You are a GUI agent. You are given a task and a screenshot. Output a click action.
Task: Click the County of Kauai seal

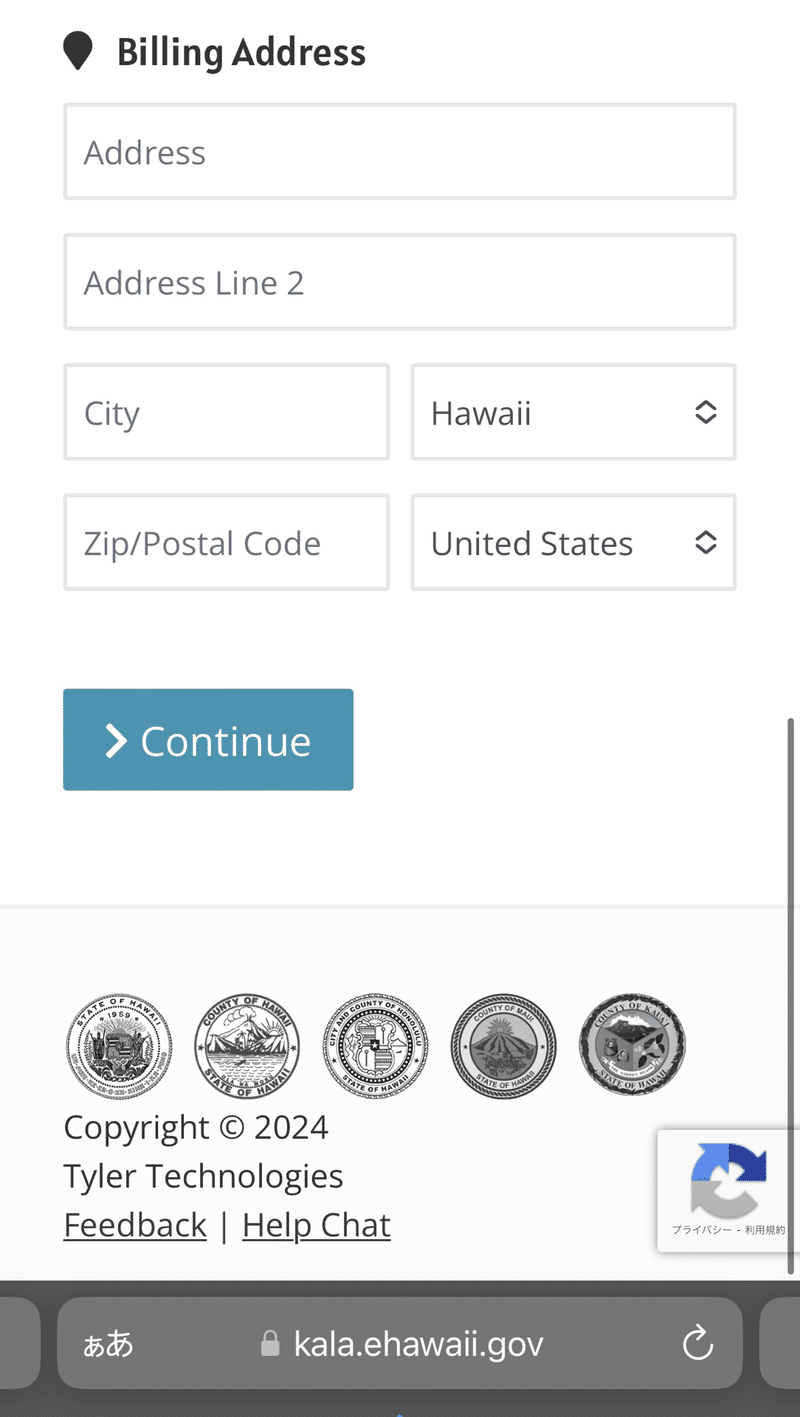(x=632, y=1044)
